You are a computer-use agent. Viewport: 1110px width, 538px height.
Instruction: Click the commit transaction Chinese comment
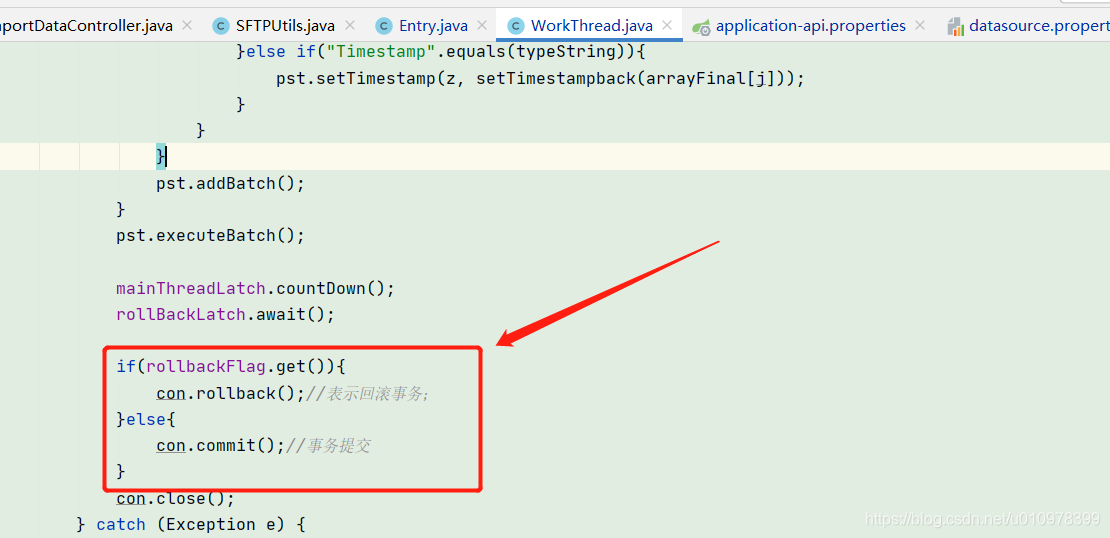coord(328,446)
